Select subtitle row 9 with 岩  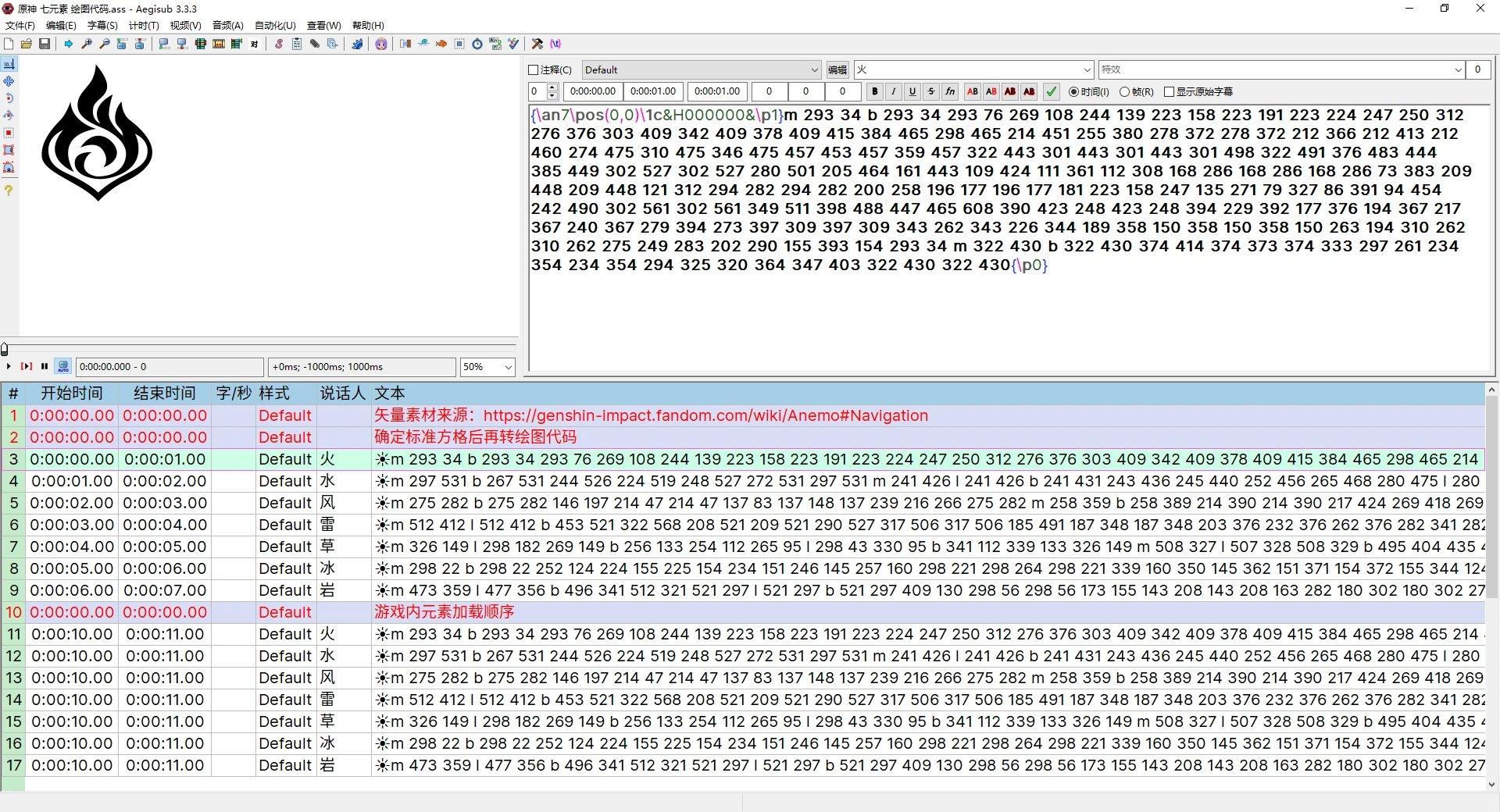tap(742, 591)
